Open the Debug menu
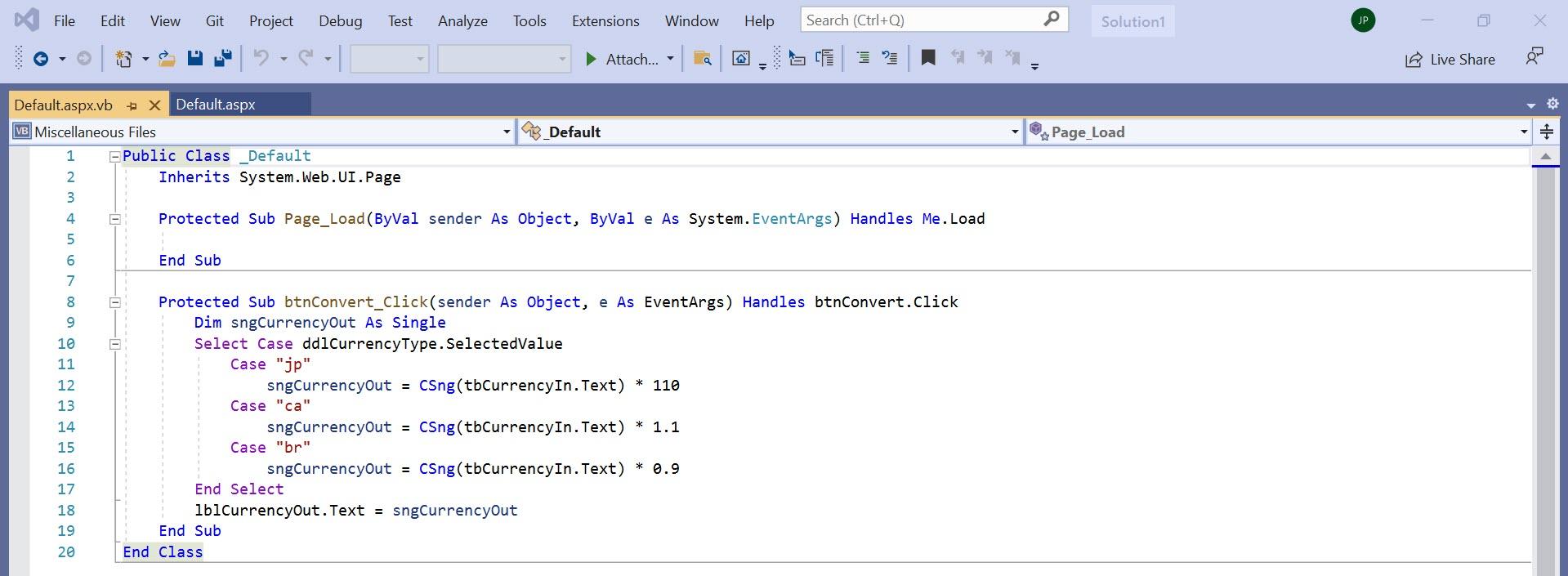Image resolution: width=1568 pixels, height=576 pixels. pos(341,20)
